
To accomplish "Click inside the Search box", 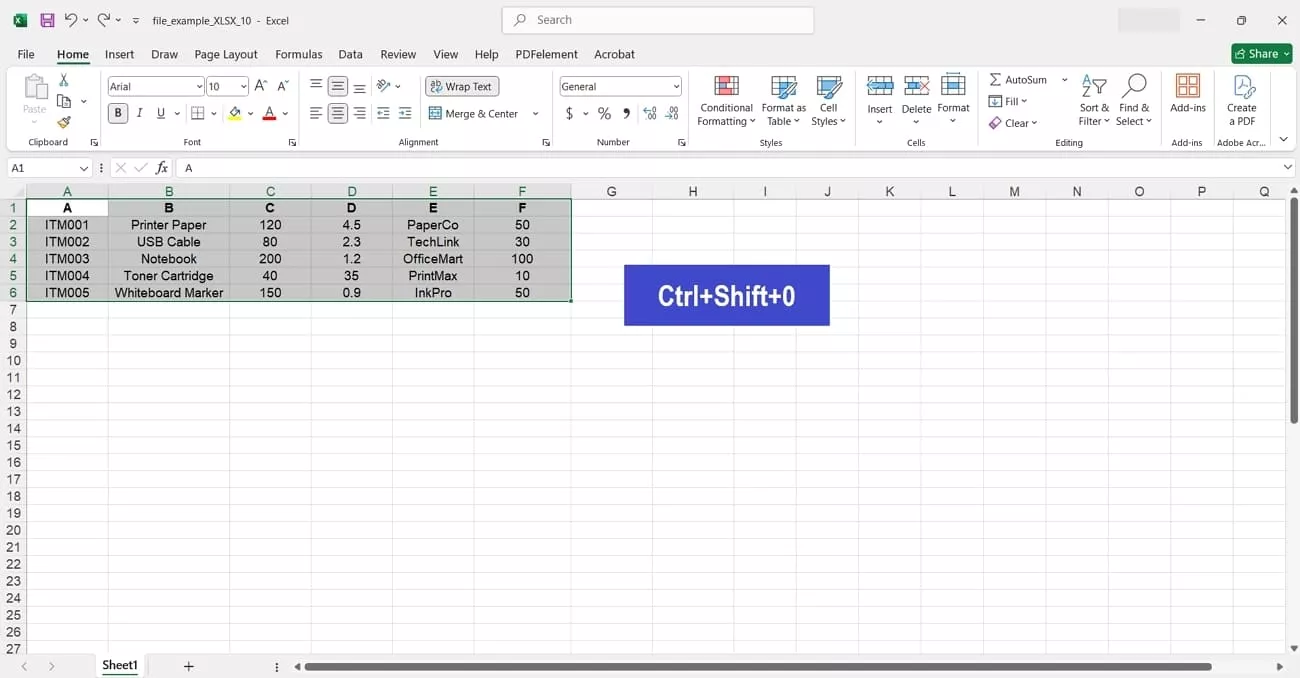I will [x=657, y=20].
